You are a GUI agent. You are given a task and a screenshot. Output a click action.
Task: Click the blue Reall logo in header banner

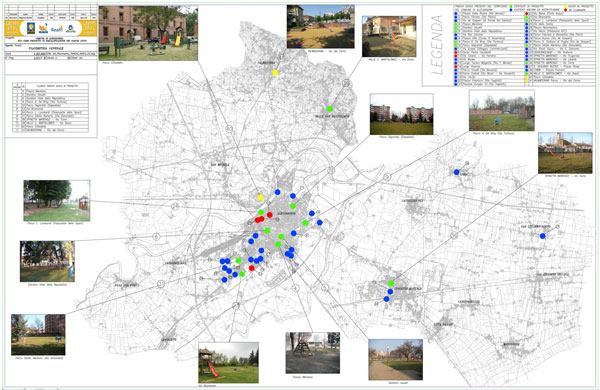tap(57, 28)
